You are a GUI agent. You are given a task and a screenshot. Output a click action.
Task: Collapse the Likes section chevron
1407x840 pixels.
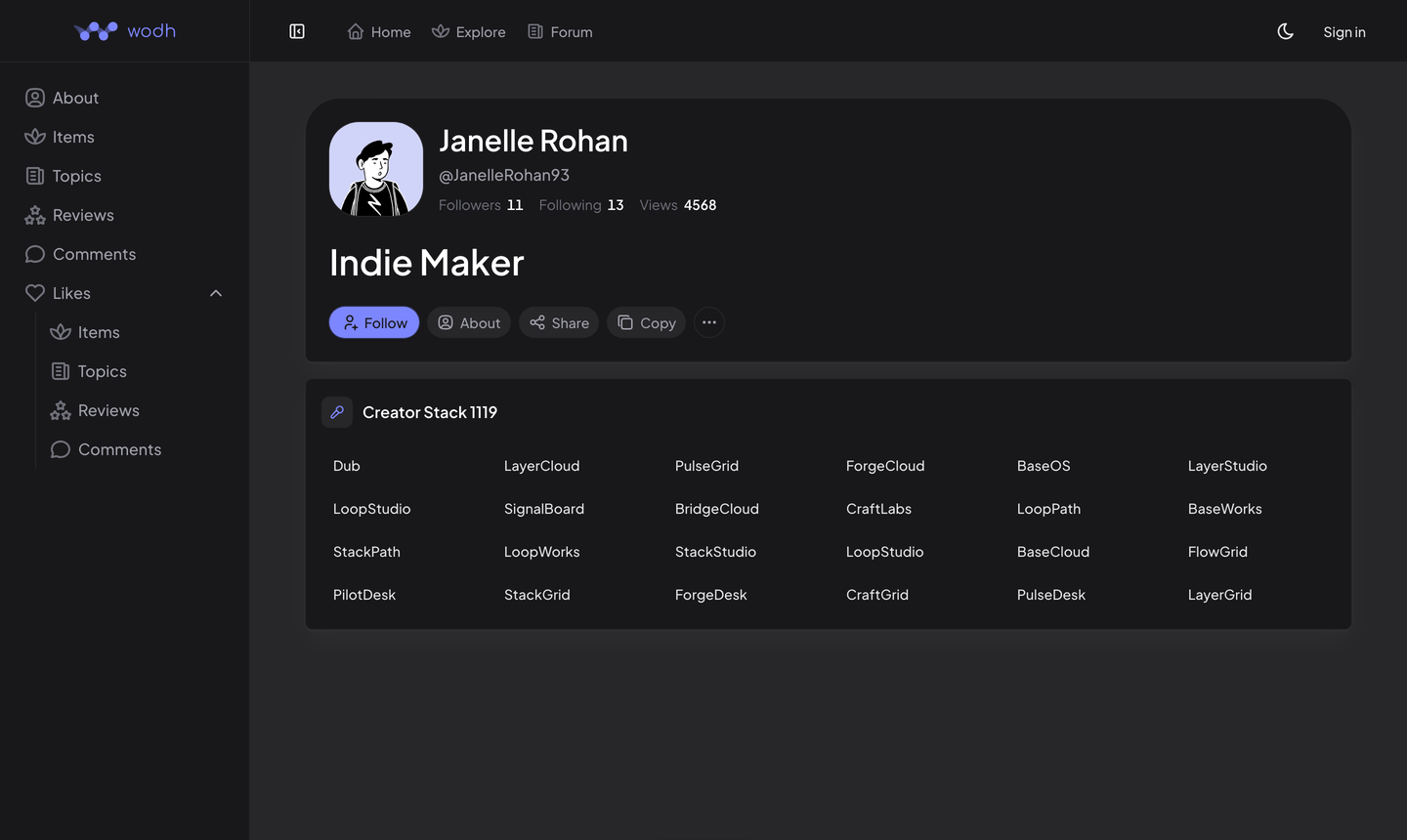(x=216, y=293)
